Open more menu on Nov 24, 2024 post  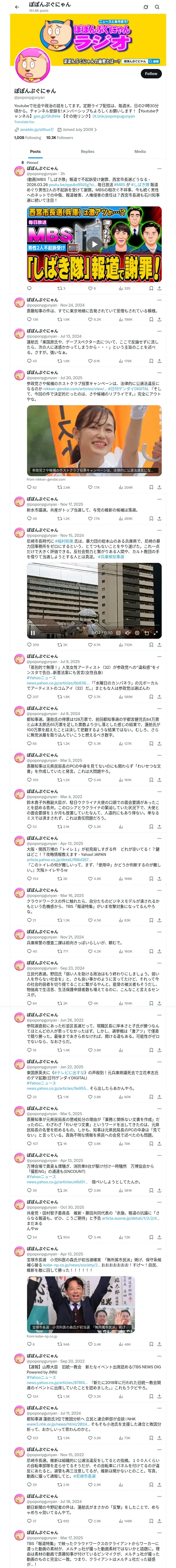(159, 300)
